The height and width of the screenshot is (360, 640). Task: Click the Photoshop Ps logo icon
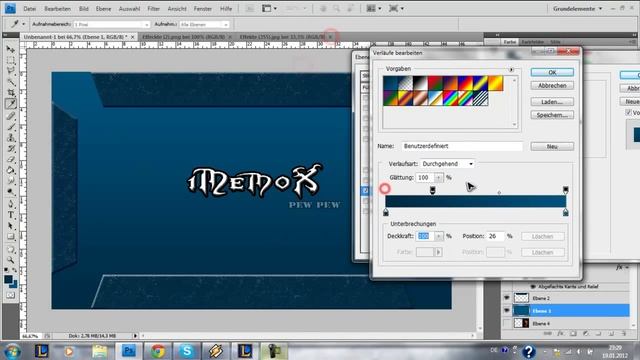[11, 8]
